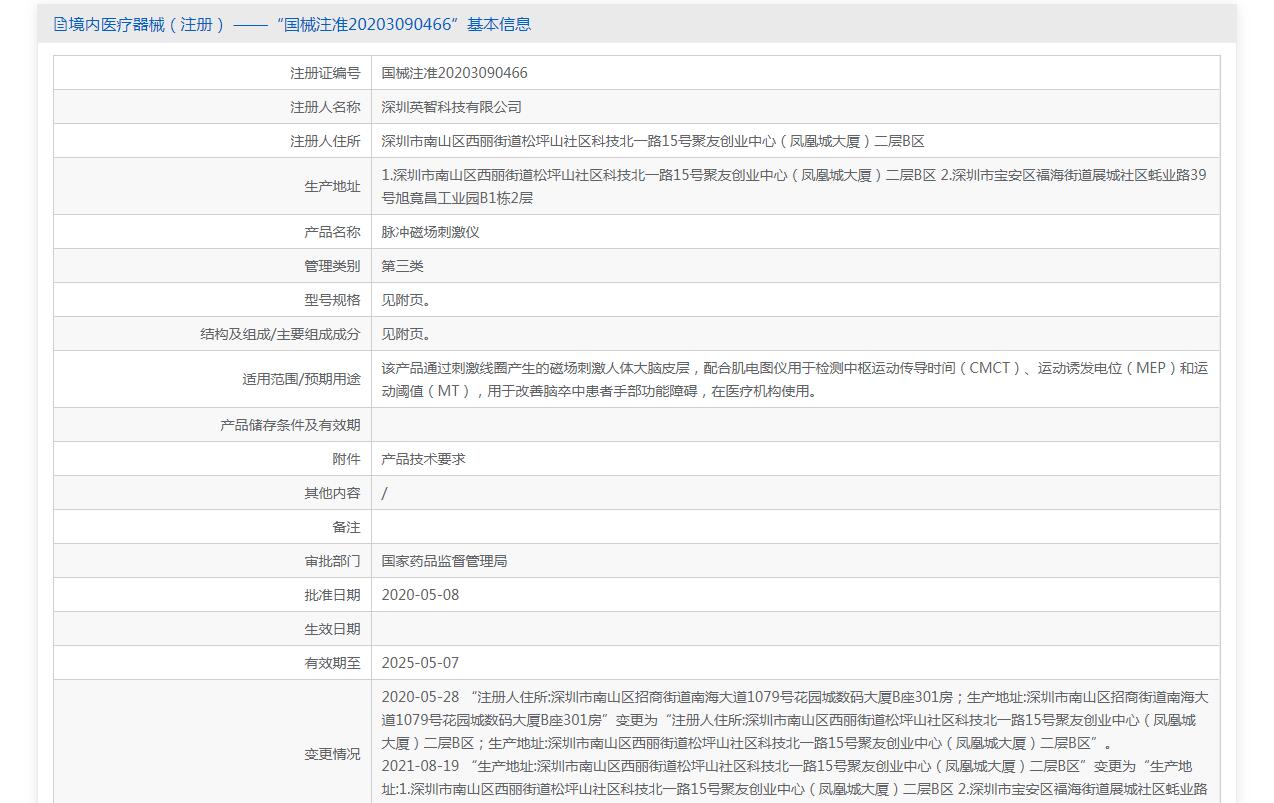Viewport: 1274px width, 803px height.
Task: Open the 产品技术要求 attachment text
Action: coord(423,459)
